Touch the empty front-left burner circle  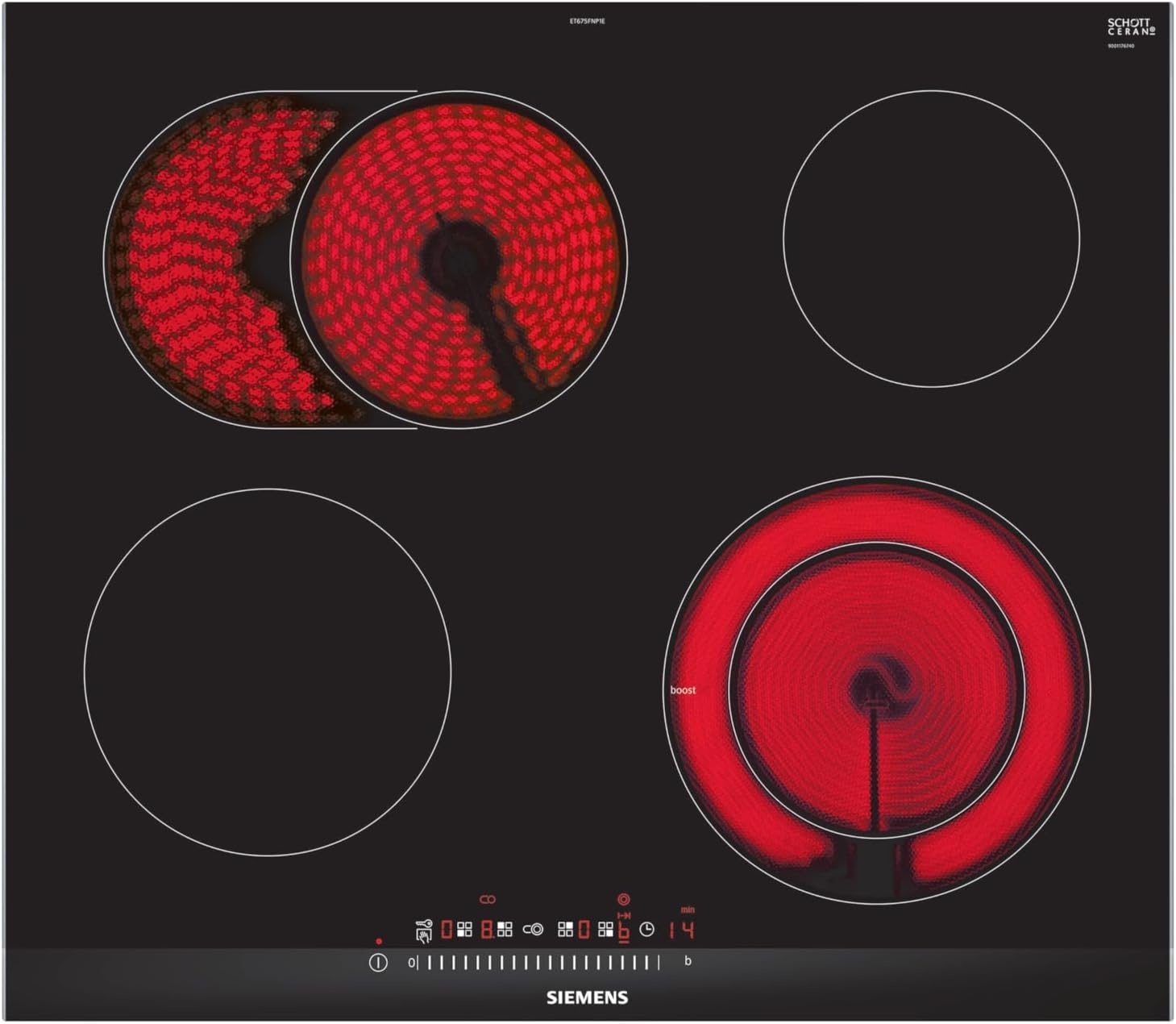pos(267,672)
